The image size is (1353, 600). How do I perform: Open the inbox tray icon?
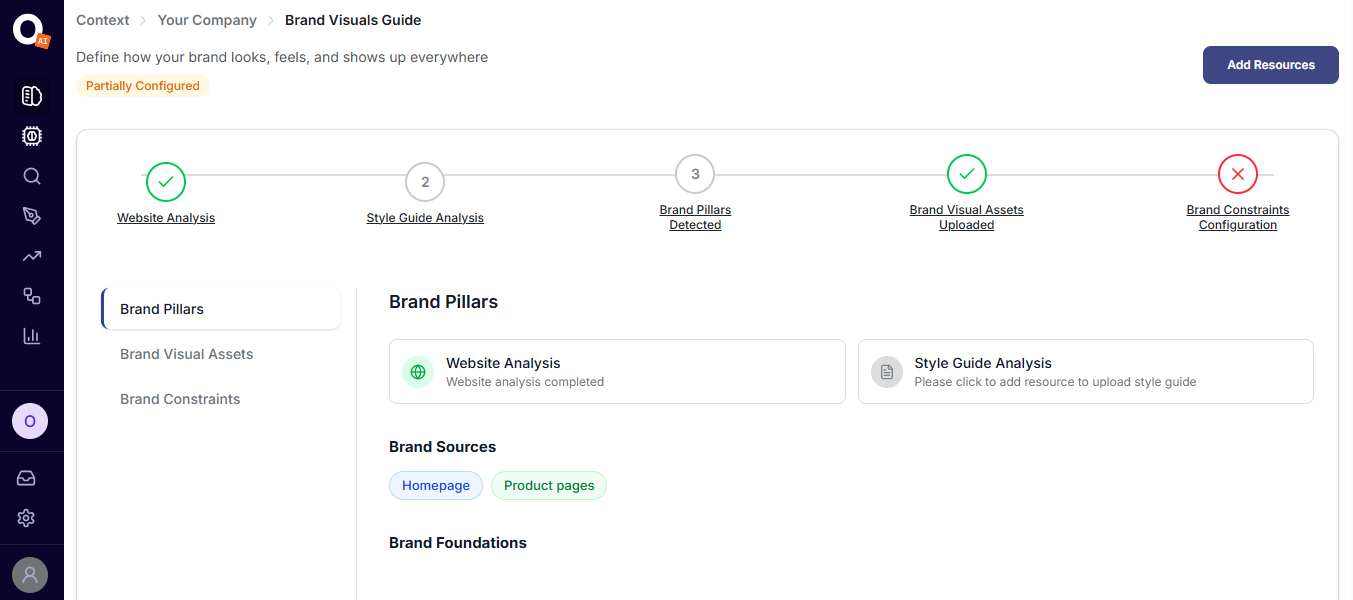click(27, 479)
